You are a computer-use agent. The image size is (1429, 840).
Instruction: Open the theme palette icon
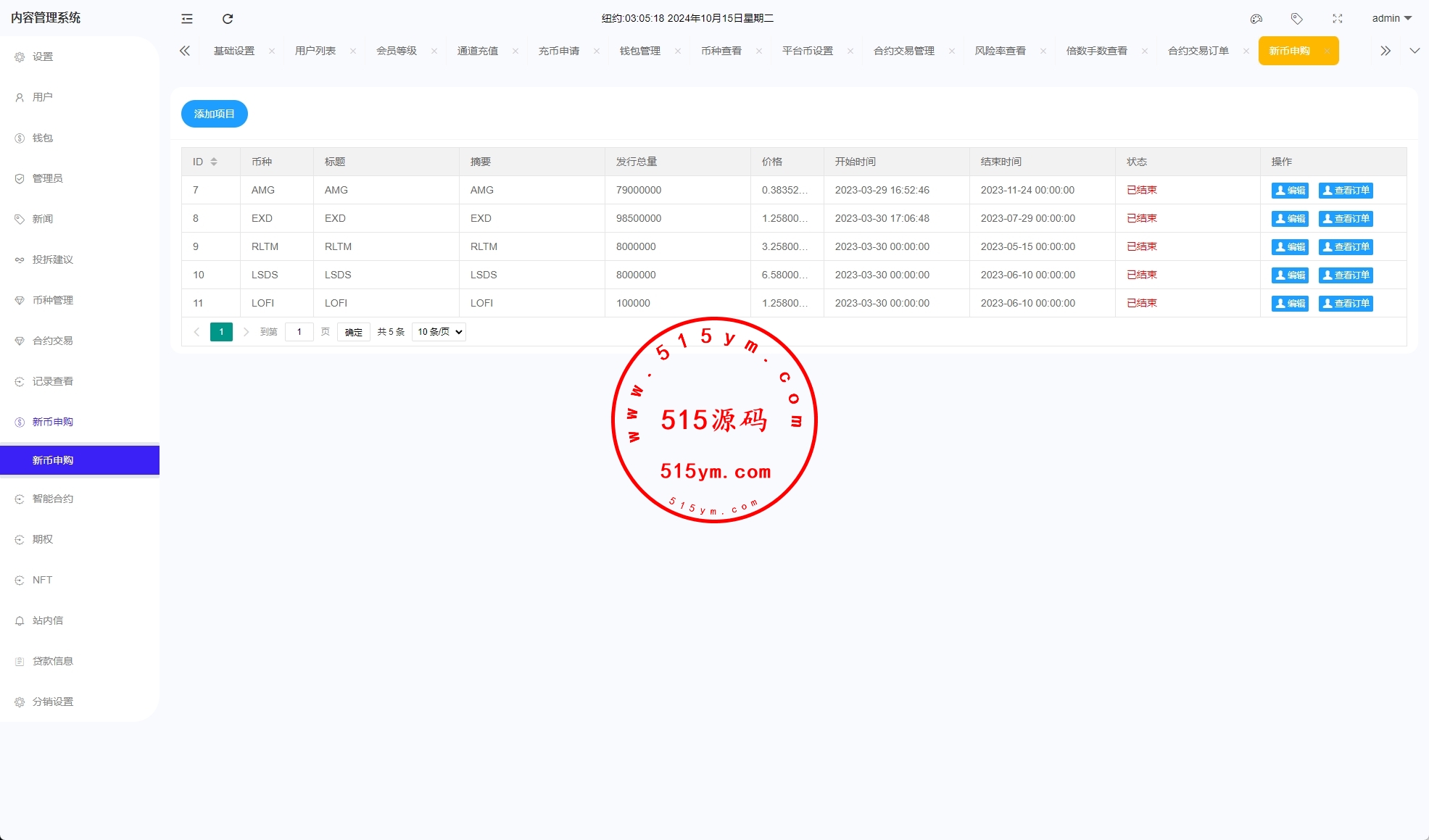click(x=1256, y=19)
